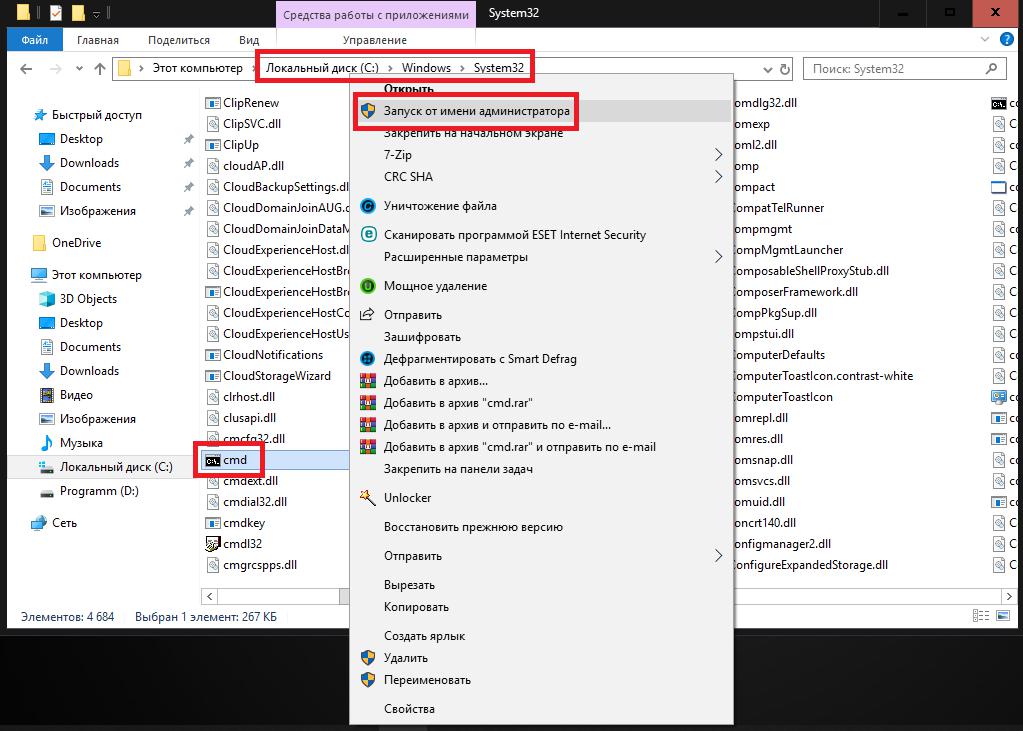Choose Закрепить на панели задач
Image resolution: width=1023 pixels, height=731 pixels.
(542, 469)
